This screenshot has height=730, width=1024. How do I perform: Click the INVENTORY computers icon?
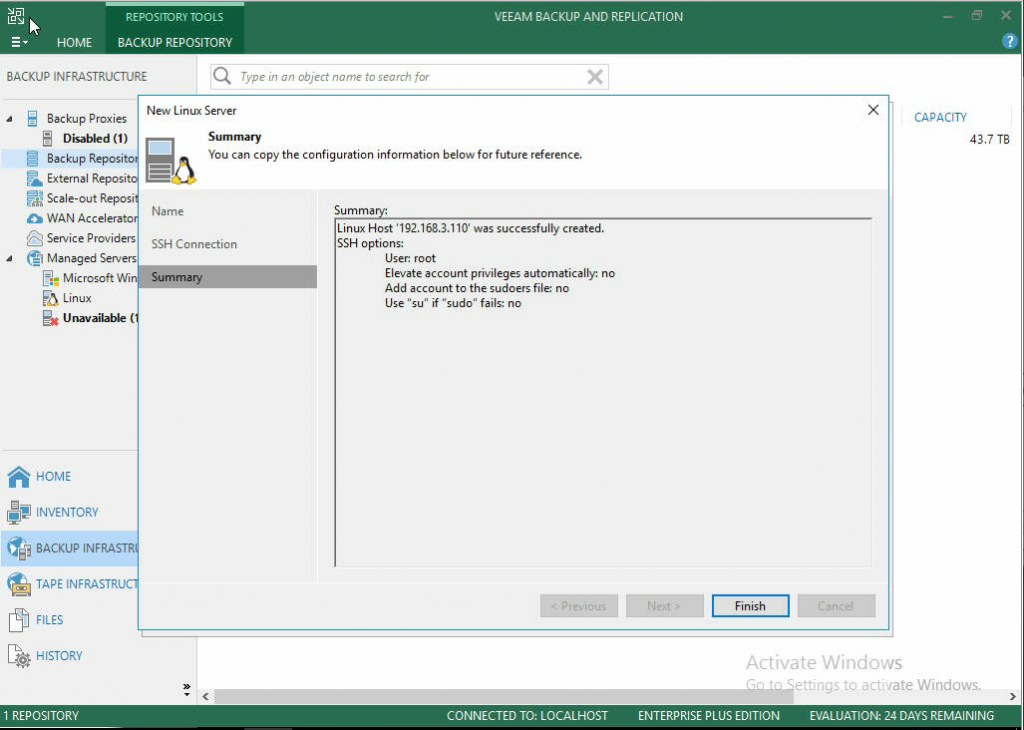[x=19, y=513]
